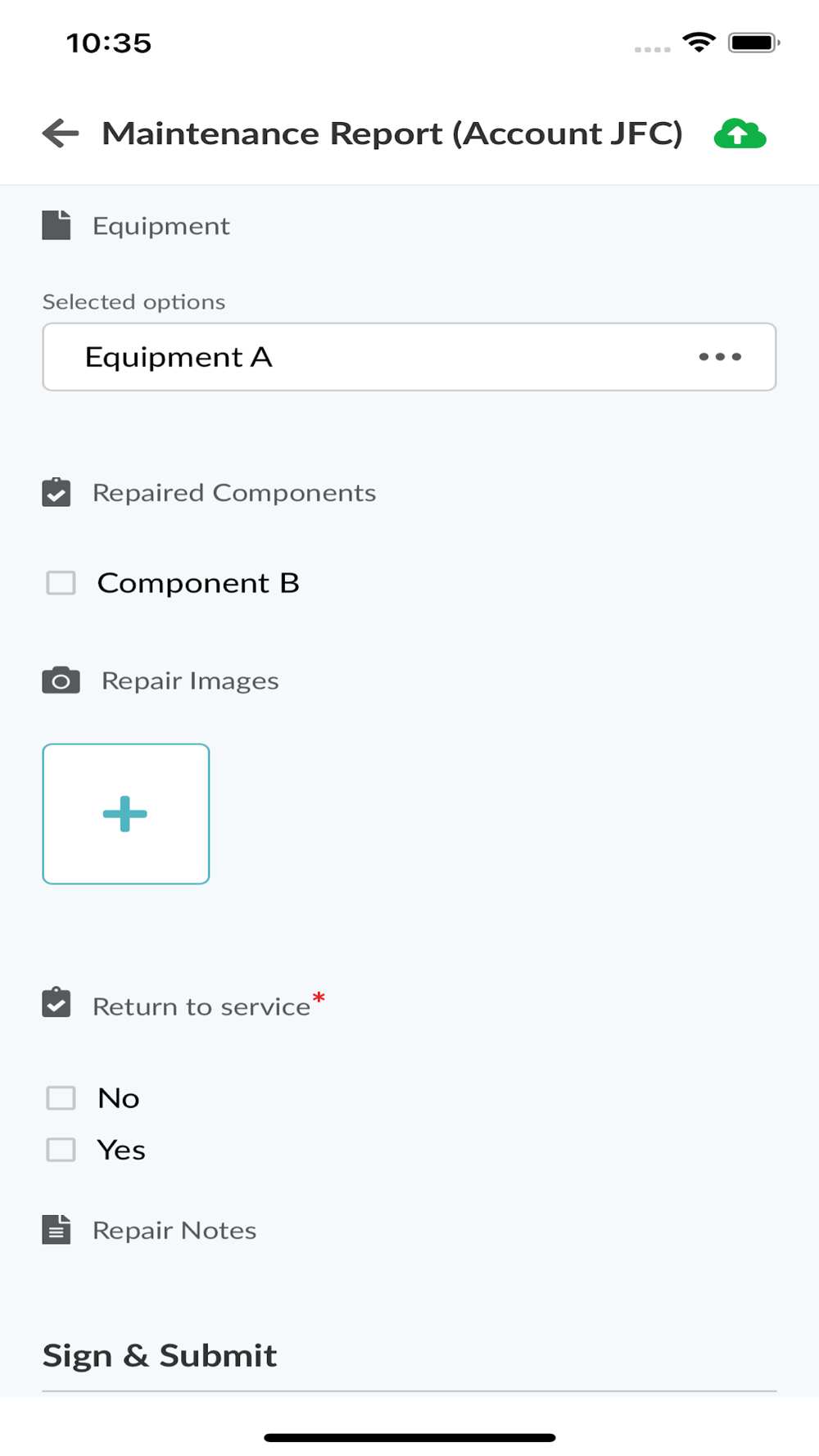Tap the Sign & Submit section header
The image size is (819, 1456).
pos(160,1356)
